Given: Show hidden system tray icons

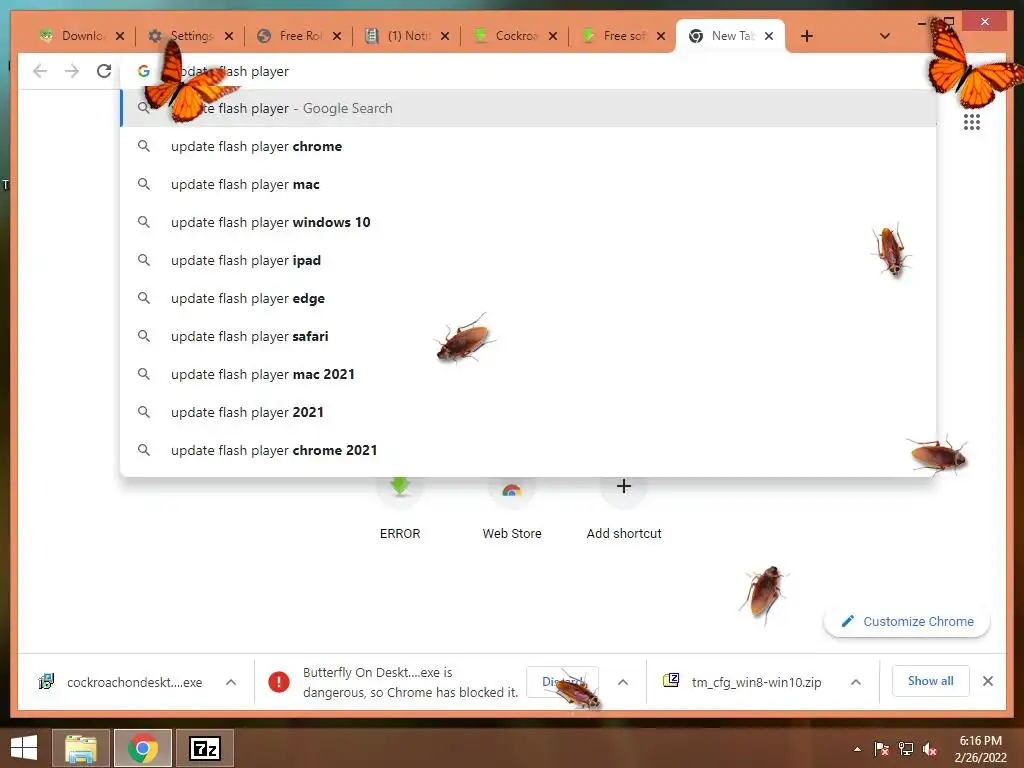Looking at the screenshot, I should 857,749.
